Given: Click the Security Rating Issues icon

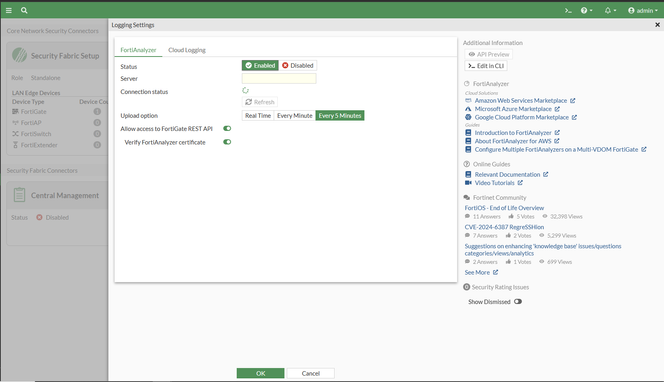Looking at the screenshot, I should (x=466, y=287).
